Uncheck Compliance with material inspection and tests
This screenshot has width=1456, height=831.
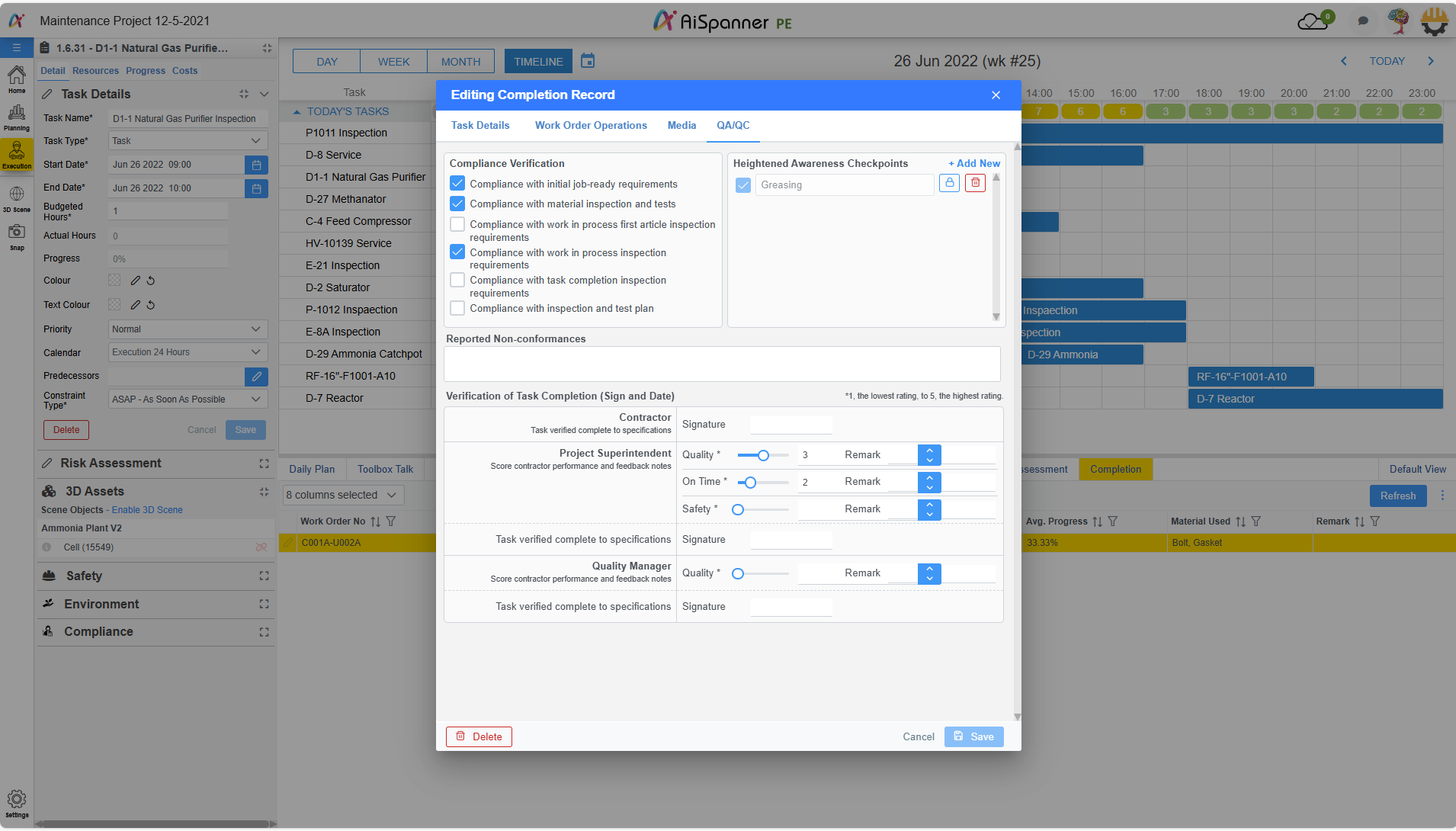point(457,204)
